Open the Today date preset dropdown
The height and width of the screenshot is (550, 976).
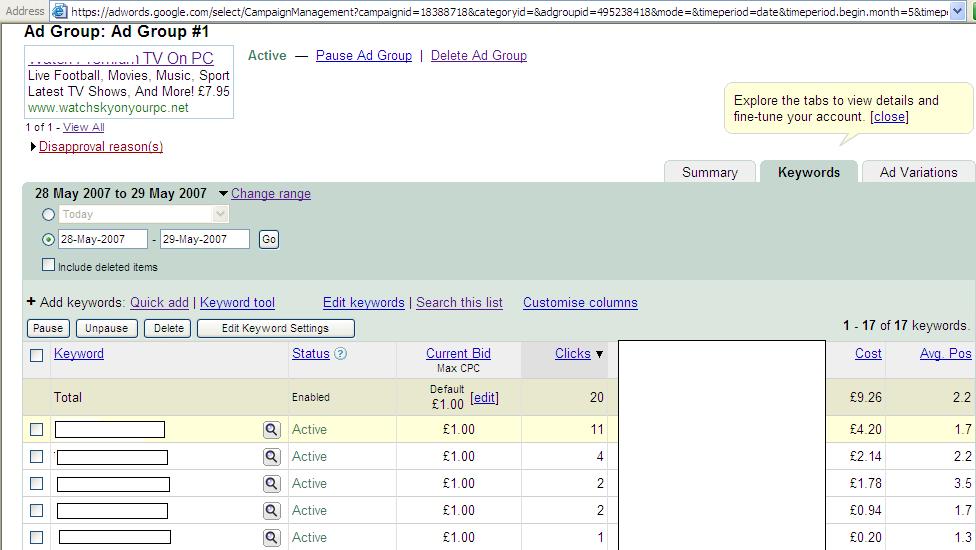point(220,214)
